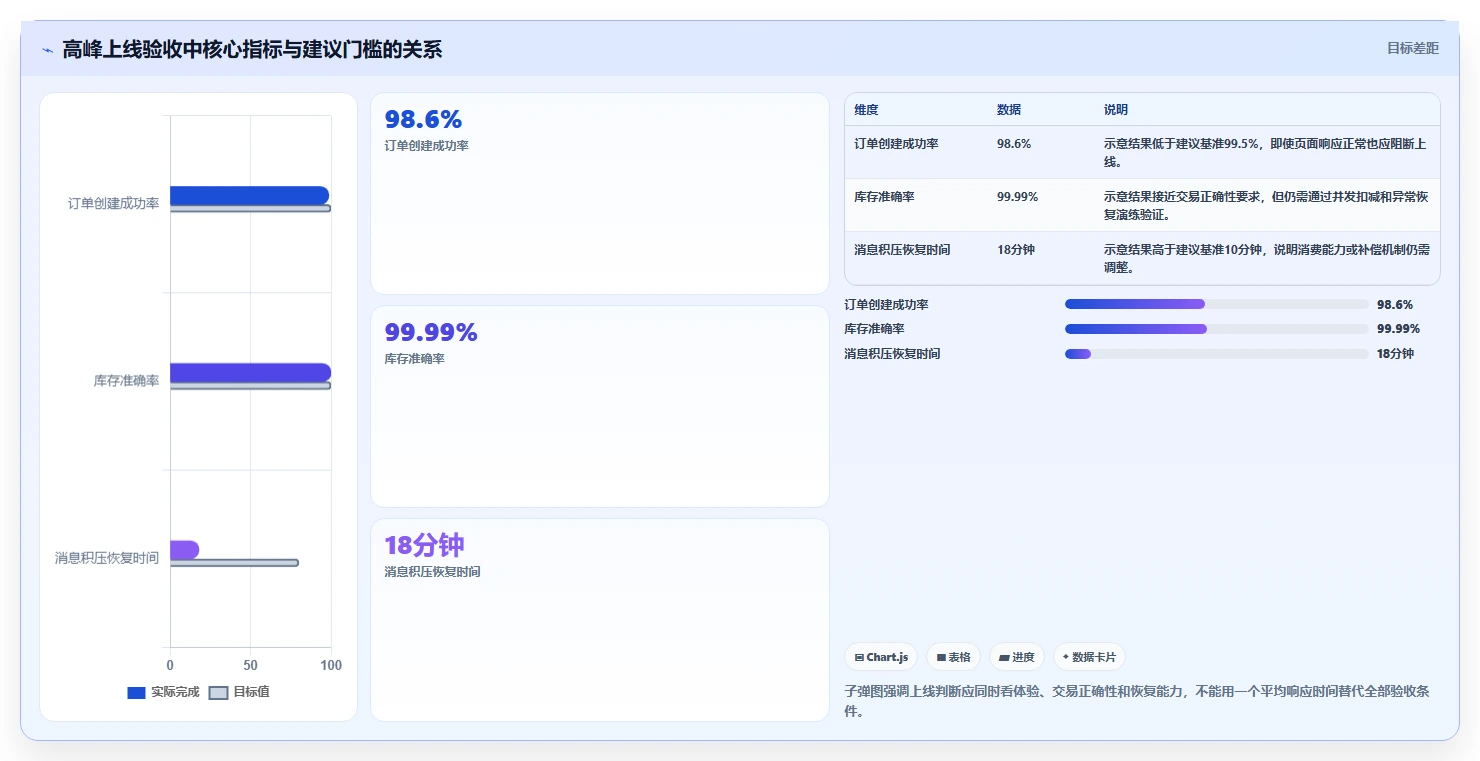
Task: Click the 98.6% cell in the table
Action: pyautogui.click(x=1014, y=144)
